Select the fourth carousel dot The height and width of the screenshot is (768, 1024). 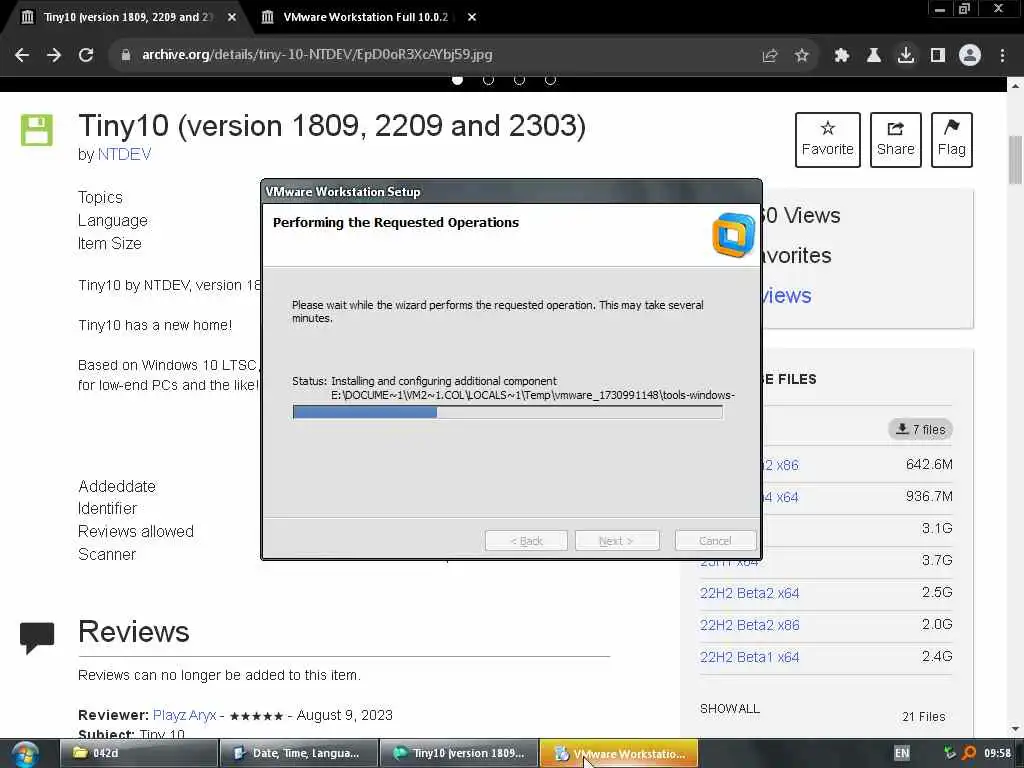[551, 80]
